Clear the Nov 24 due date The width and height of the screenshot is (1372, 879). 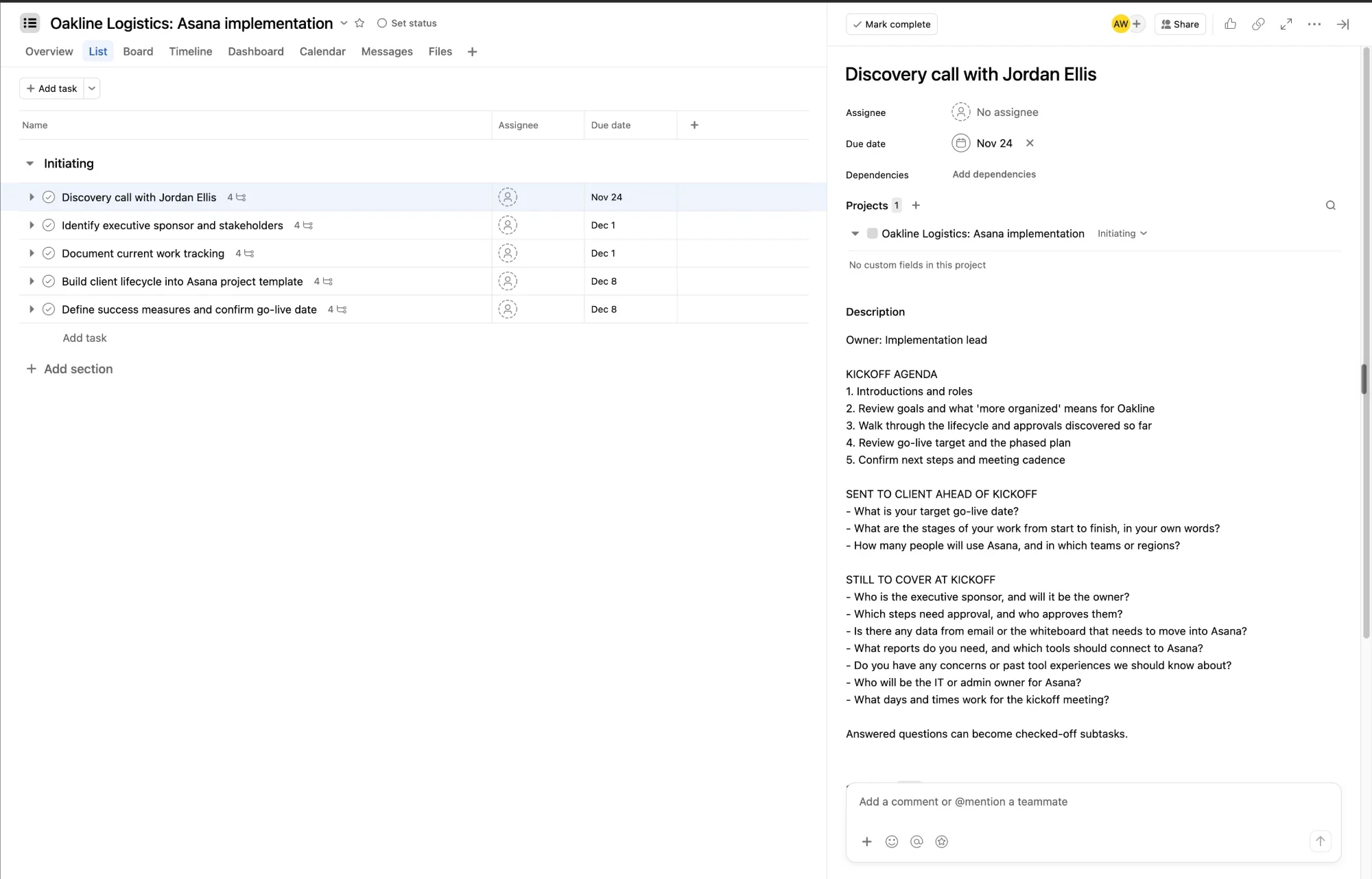tap(1030, 143)
